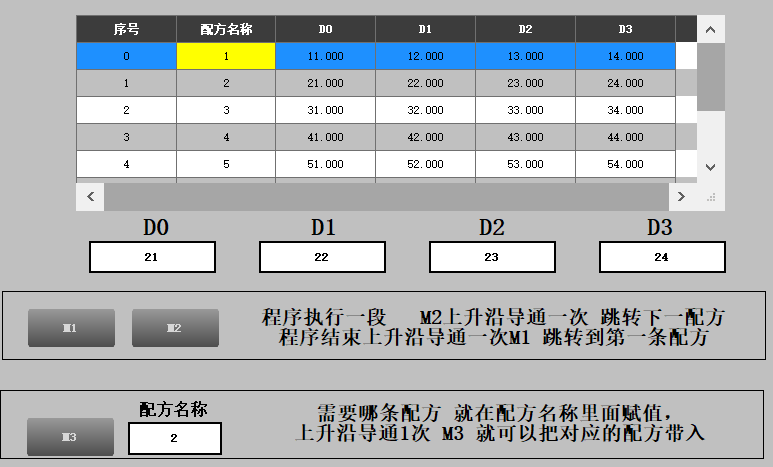
Task: Click the table's scroll down arrow
Action: coord(710,167)
